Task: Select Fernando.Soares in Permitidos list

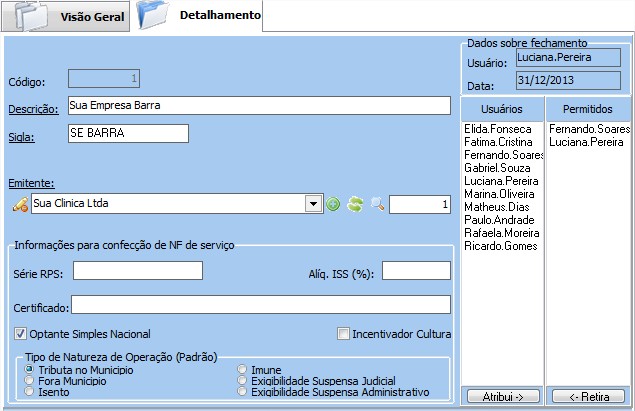Action: click(589, 129)
